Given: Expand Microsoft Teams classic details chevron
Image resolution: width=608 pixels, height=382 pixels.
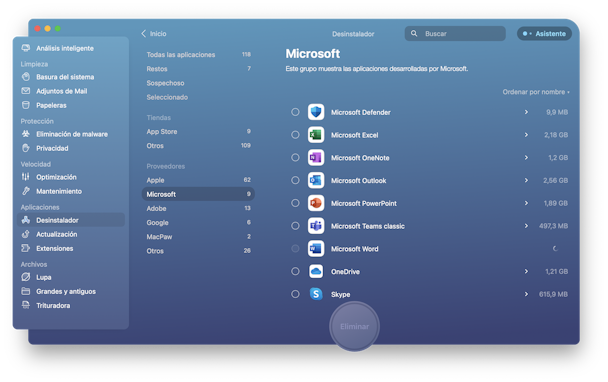Looking at the screenshot, I should pos(526,226).
